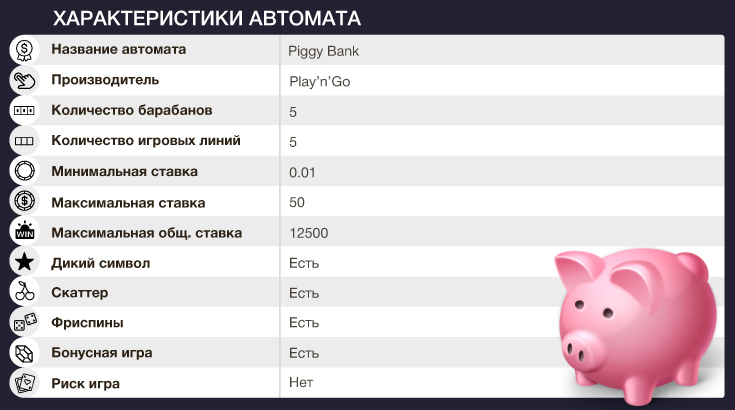Click the dollar chip icon beside Максимальная ставка

tap(23, 202)
